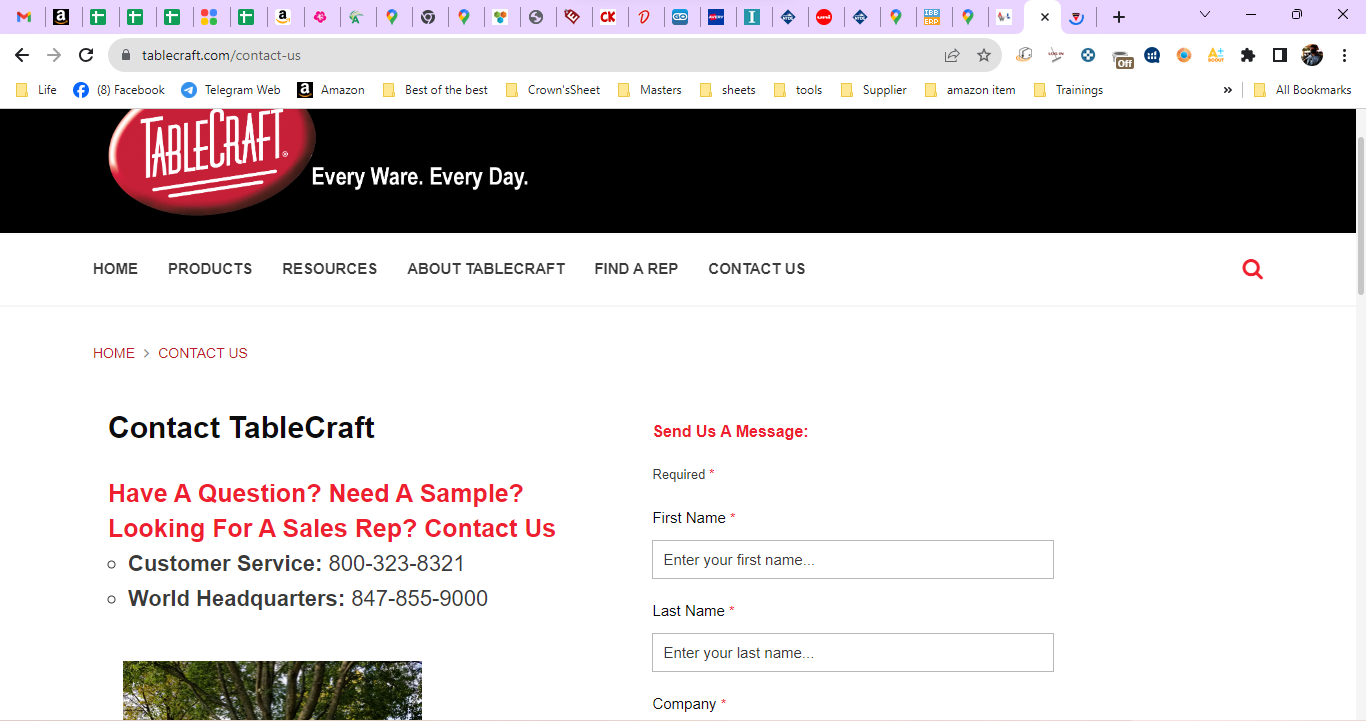Click the HOME breadcrumb link
Screen dimensions: 1366x721
(x=114, y=353)
